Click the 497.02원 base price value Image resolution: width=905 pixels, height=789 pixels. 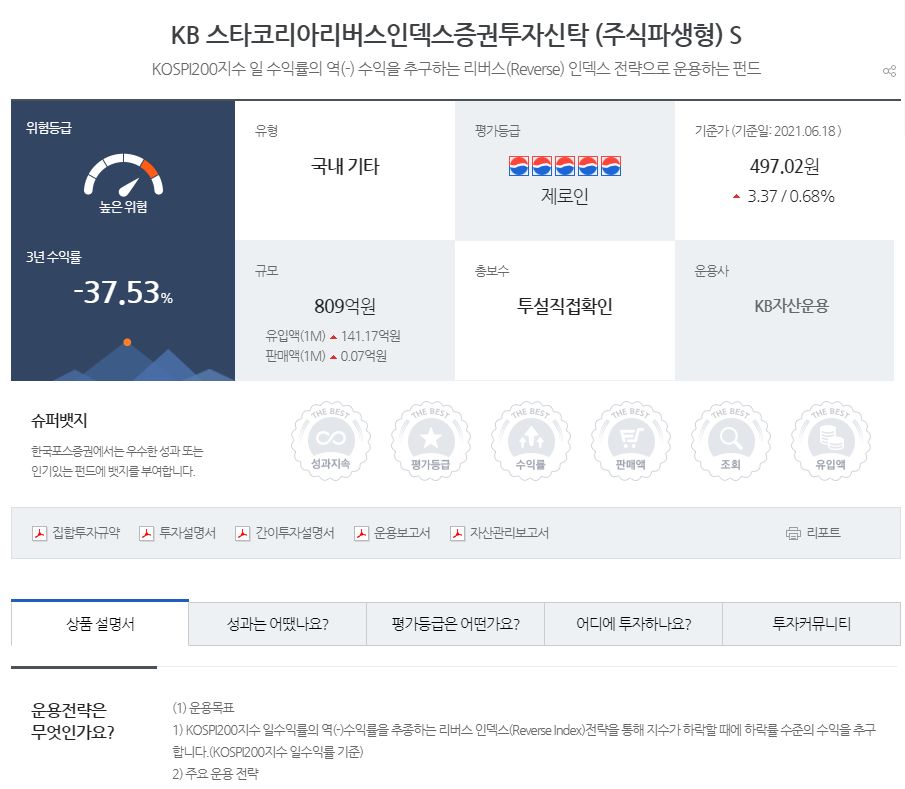784,166
